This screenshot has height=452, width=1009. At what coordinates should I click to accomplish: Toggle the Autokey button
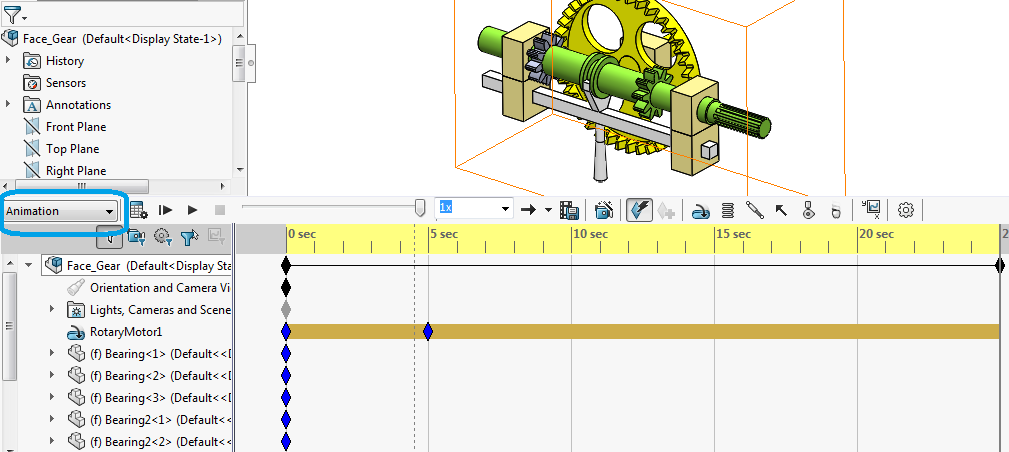(640, 210)
